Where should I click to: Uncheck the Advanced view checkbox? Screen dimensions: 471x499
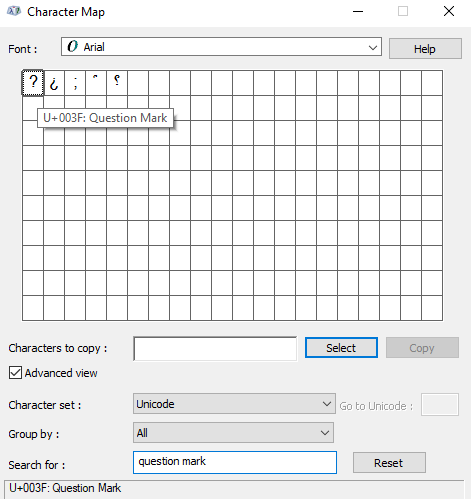point(15,373)
